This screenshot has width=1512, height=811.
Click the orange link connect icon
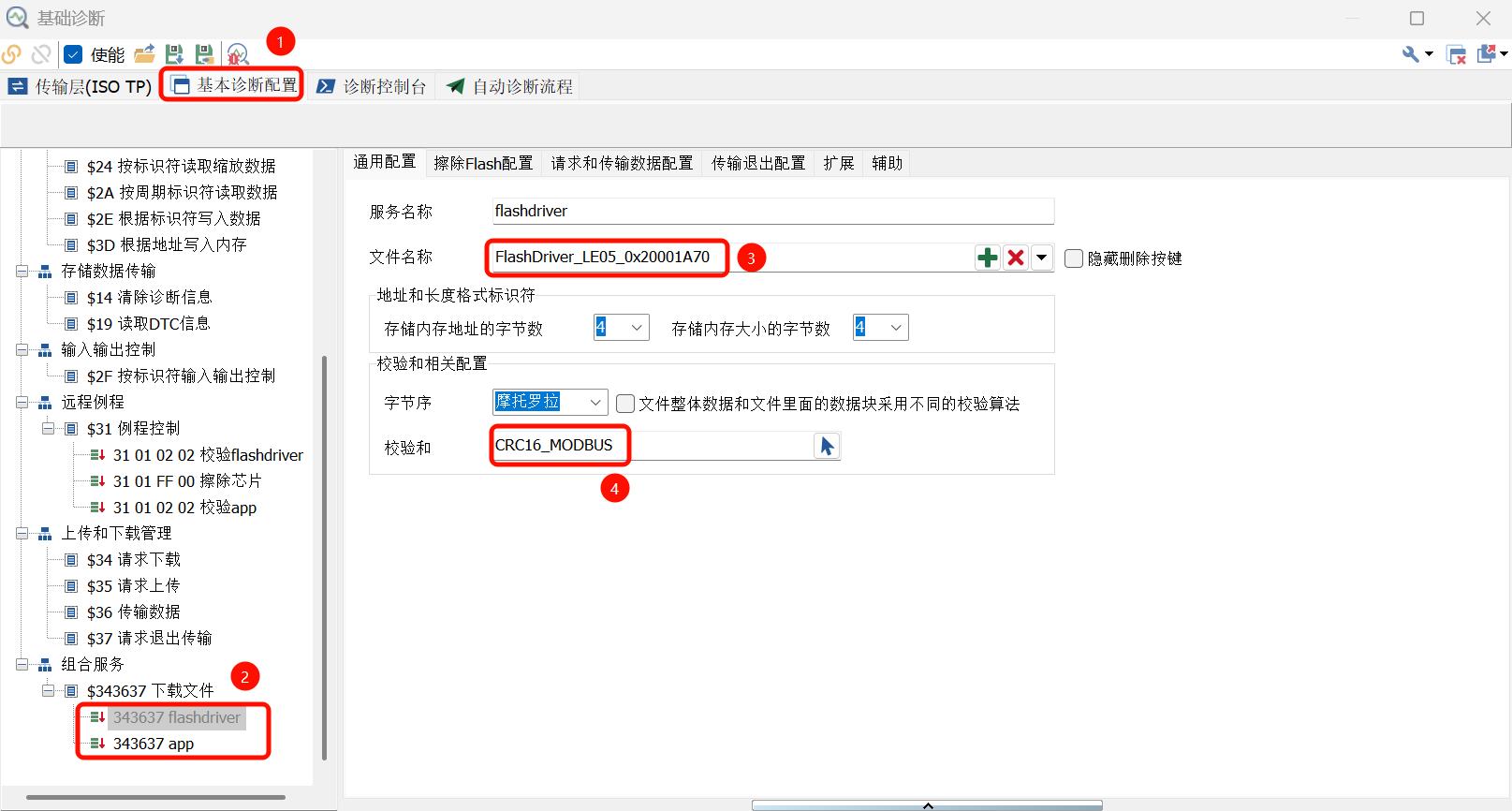click(x=12, y=54)
